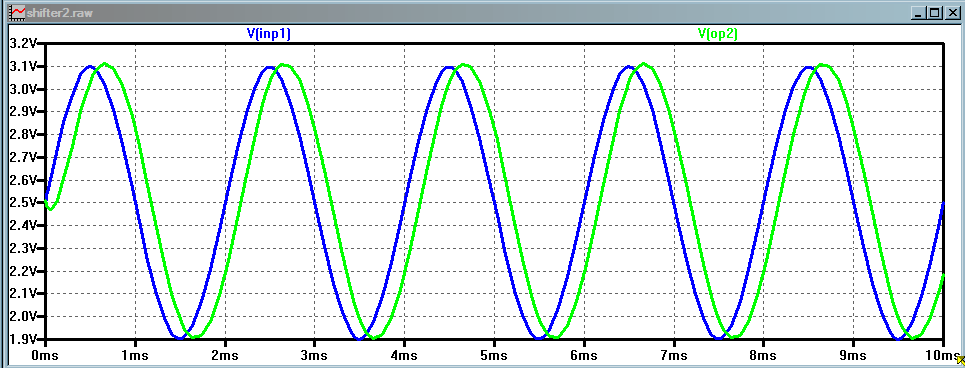Click the 0ms label on the time axis
This screenshot has width=965, height=368.
point(46,356)
